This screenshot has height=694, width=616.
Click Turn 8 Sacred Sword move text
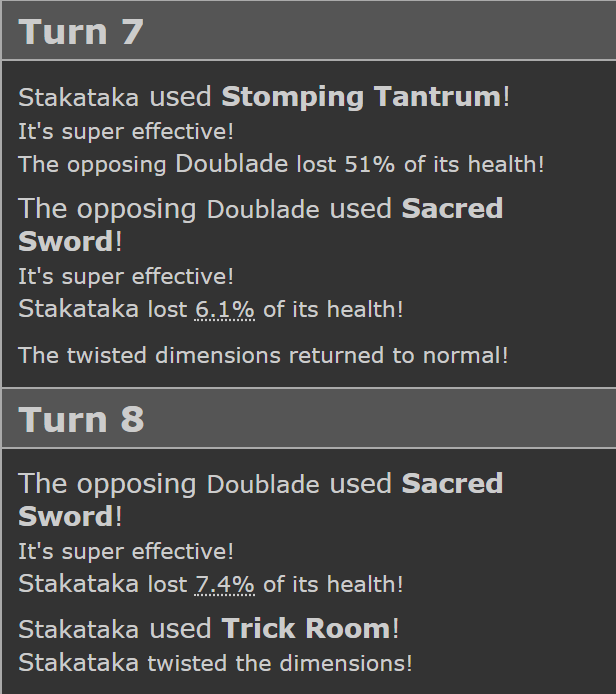pyautogui.click(x=261, y=500)
